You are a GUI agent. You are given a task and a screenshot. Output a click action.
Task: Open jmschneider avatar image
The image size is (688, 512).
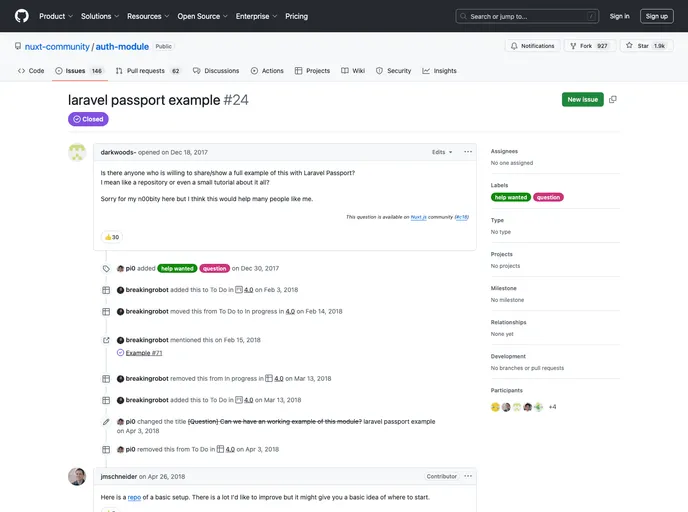tap(77, 476)
